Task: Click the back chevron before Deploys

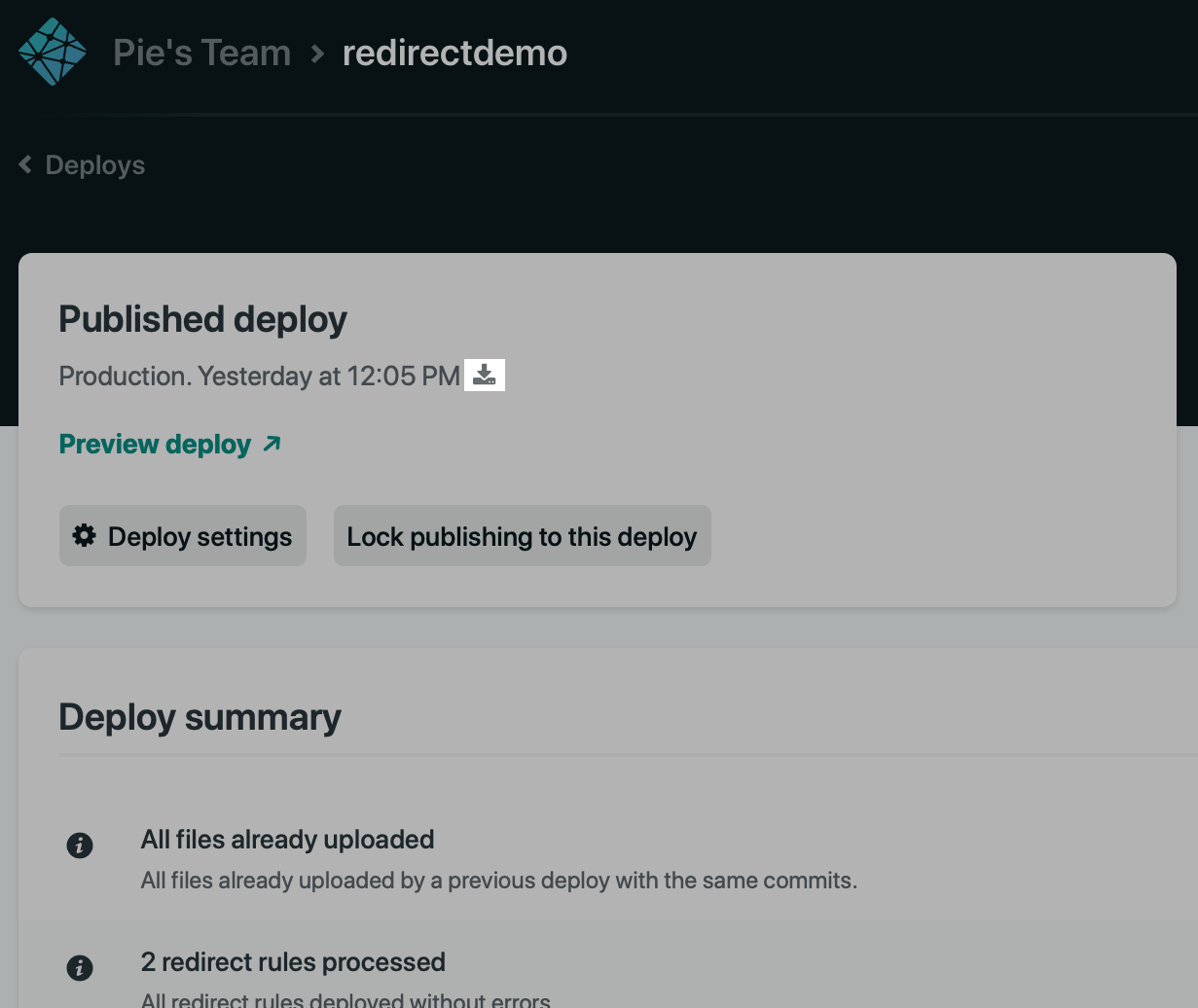Action: pyautogui.click(x=25, y=165)
